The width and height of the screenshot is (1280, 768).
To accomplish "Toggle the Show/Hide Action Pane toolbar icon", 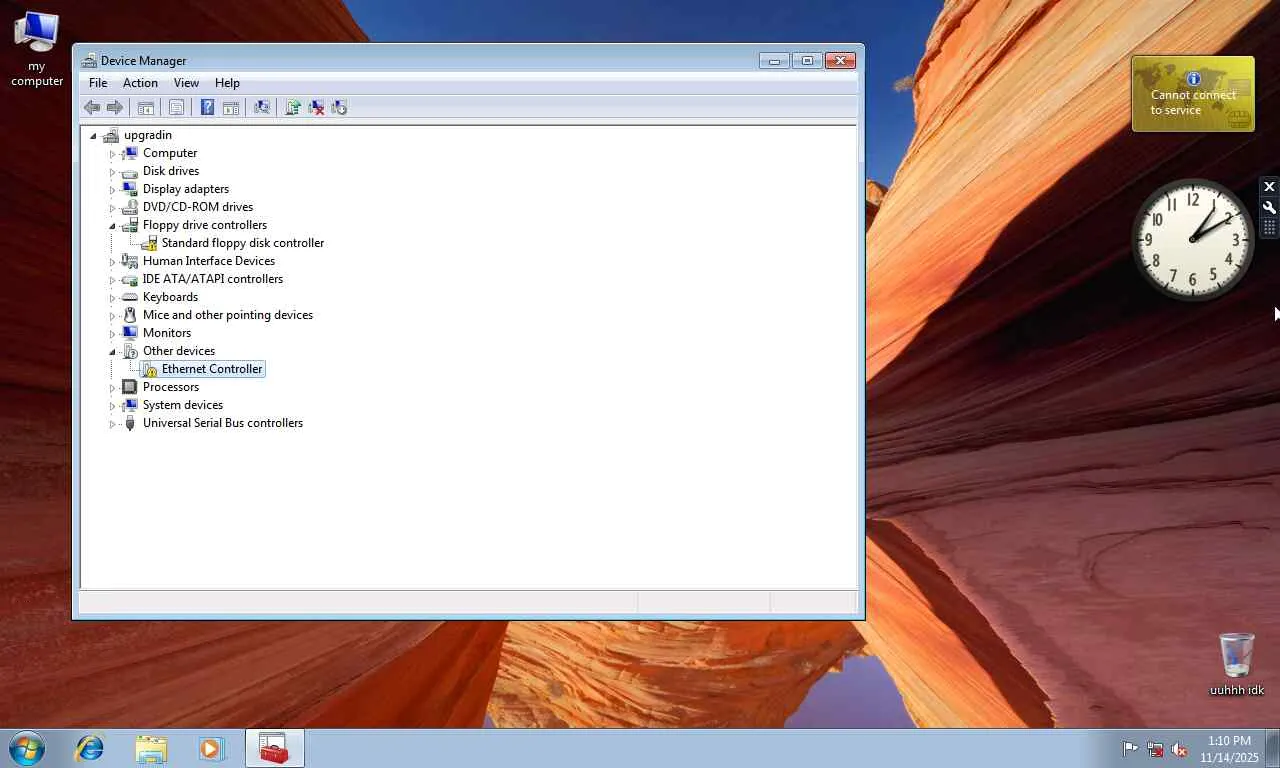I will pos(230,107).
